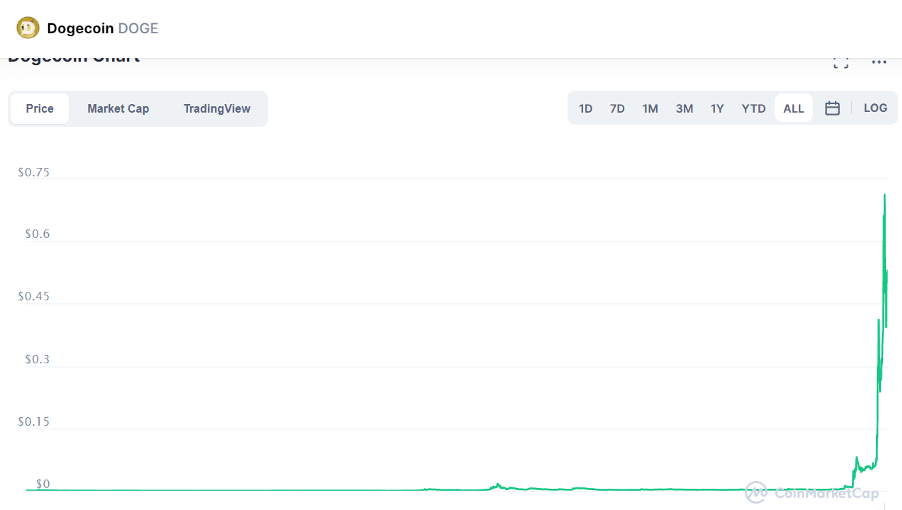Image resolution: width=902 pixels, height=510 pixels.
Task: Click the $0.15 axis label
Action: point(33,422)
